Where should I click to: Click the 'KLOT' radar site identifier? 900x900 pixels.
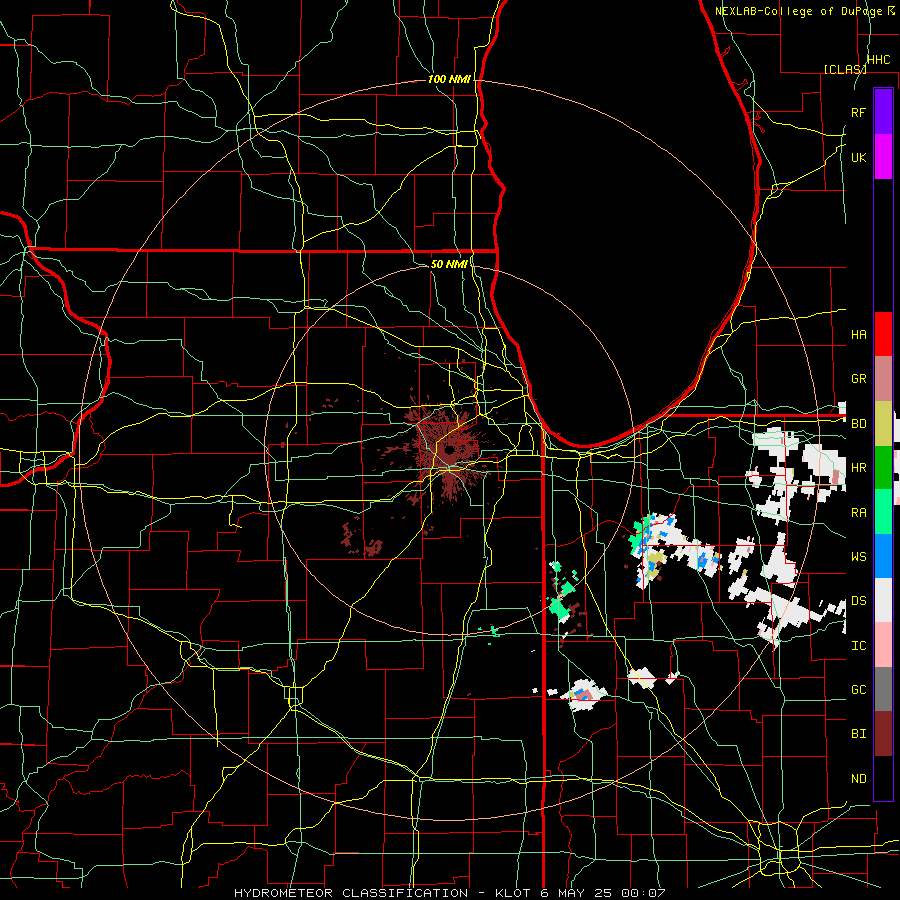coord(513,893)
